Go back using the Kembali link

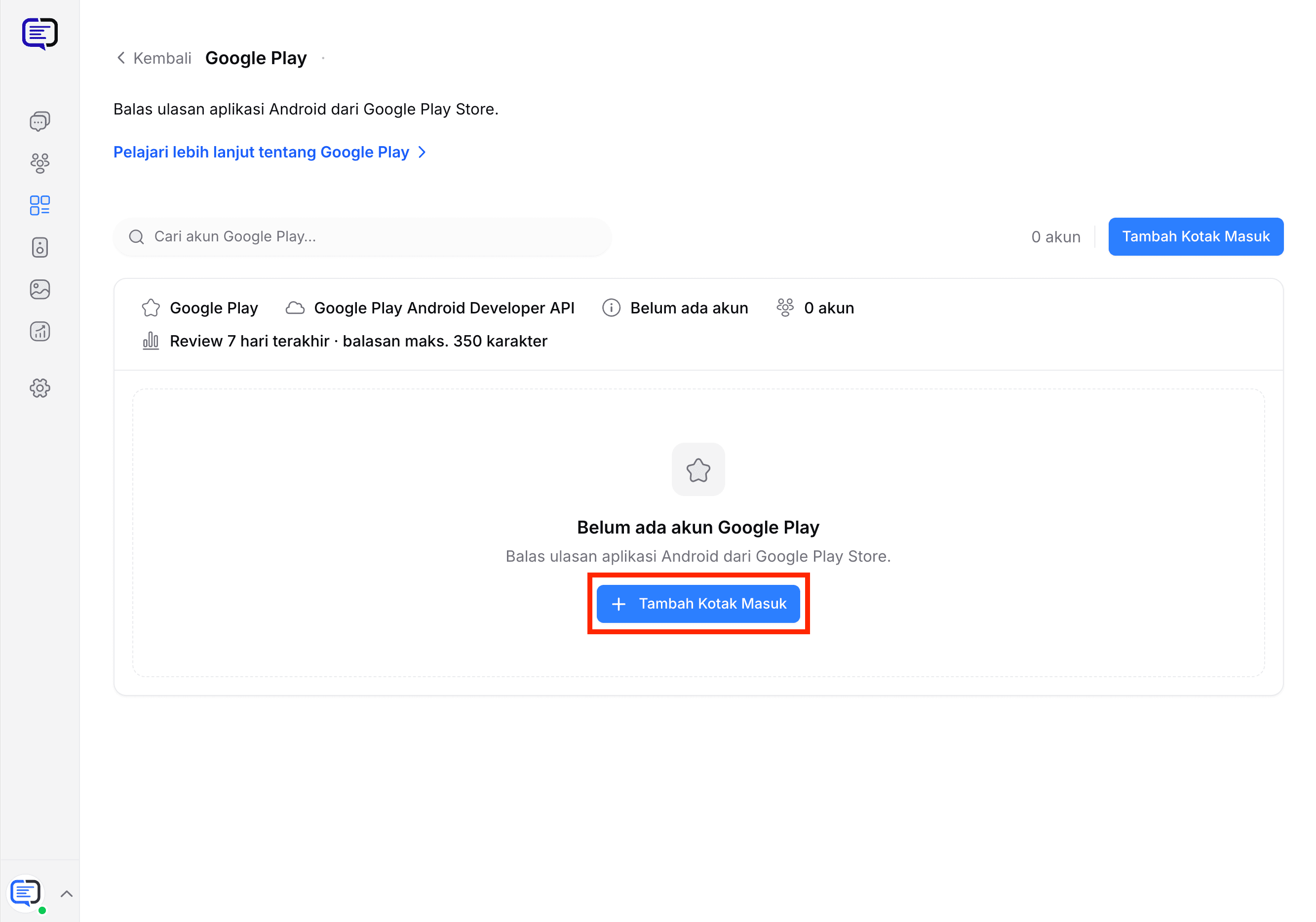pos(154,58)
